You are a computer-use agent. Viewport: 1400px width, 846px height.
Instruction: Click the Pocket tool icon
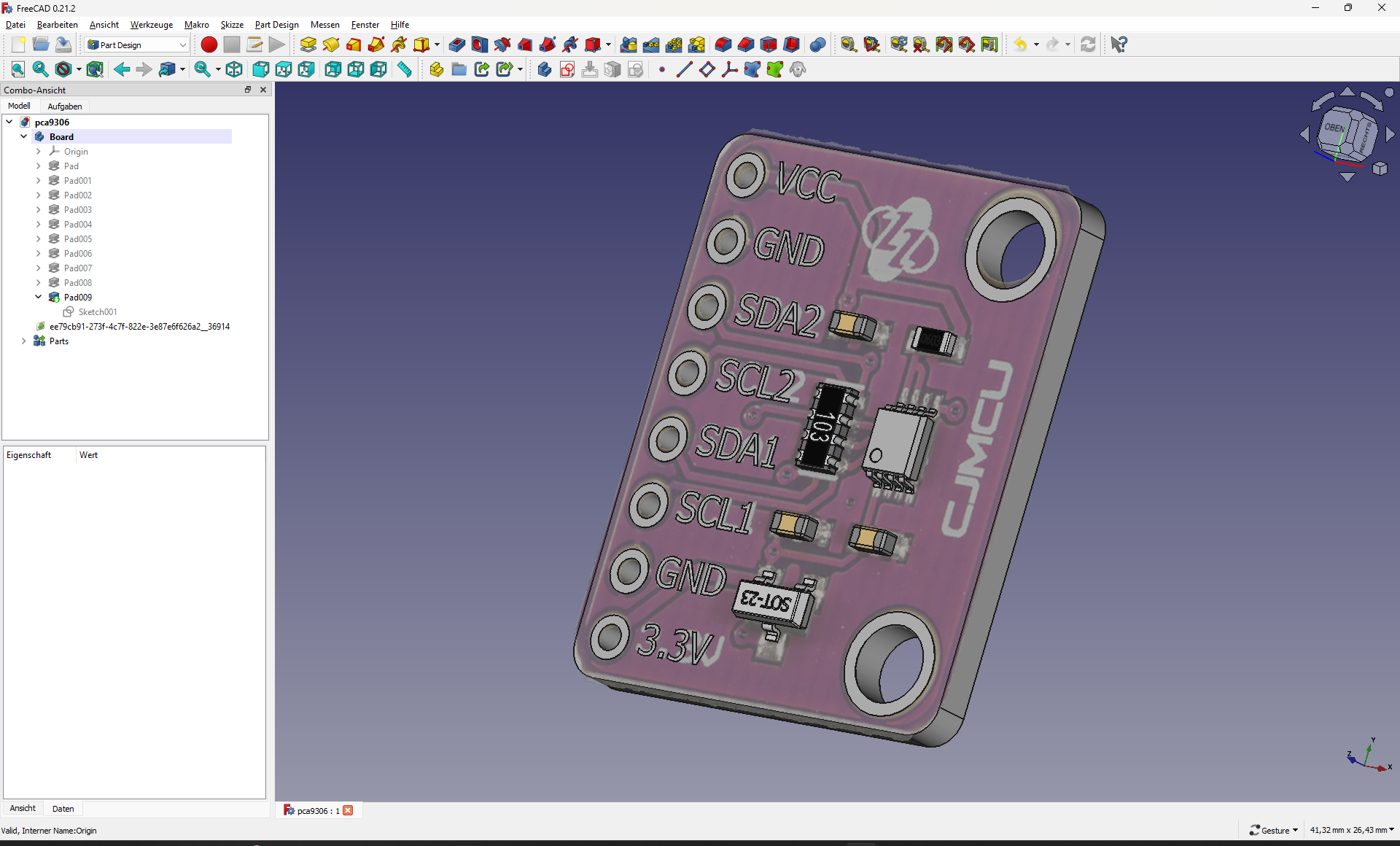tap(456, 44)
